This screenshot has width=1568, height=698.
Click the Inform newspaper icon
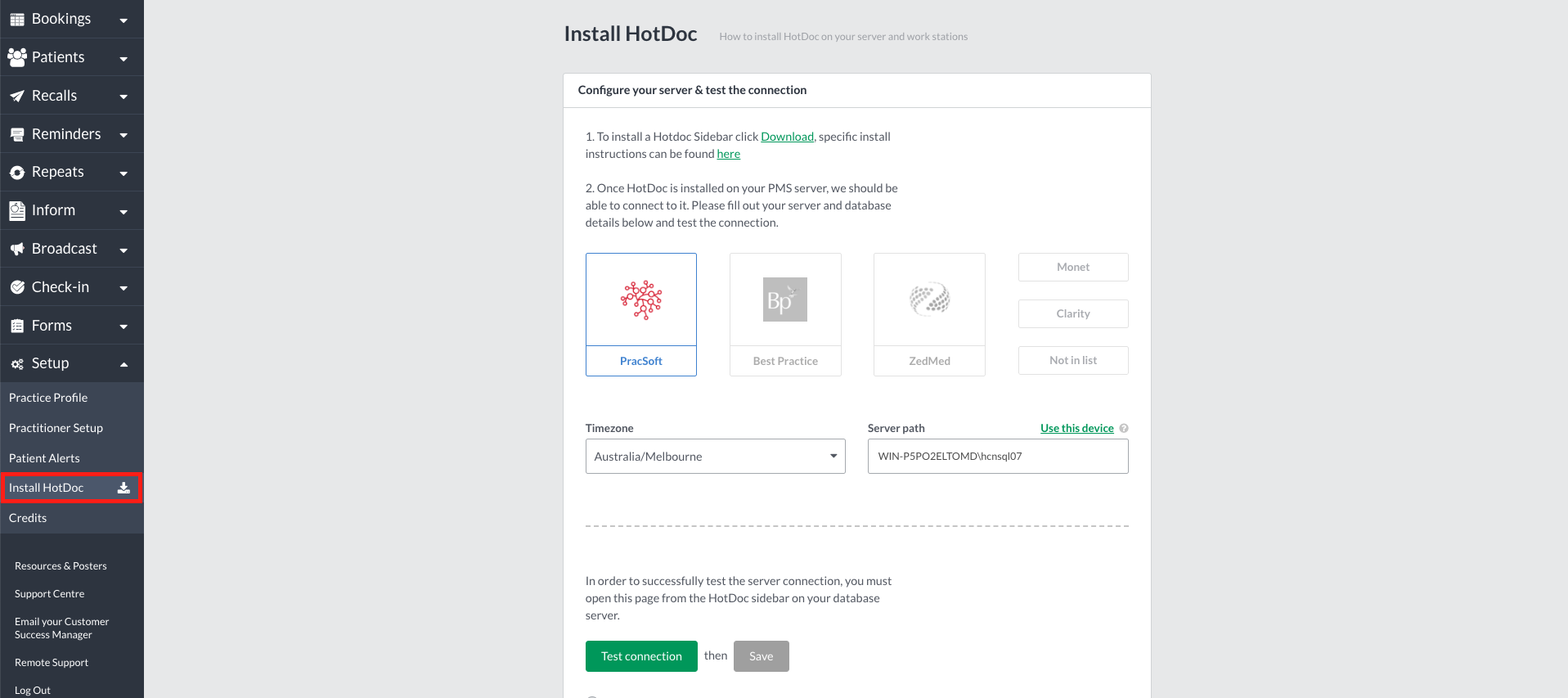(17, 210)
